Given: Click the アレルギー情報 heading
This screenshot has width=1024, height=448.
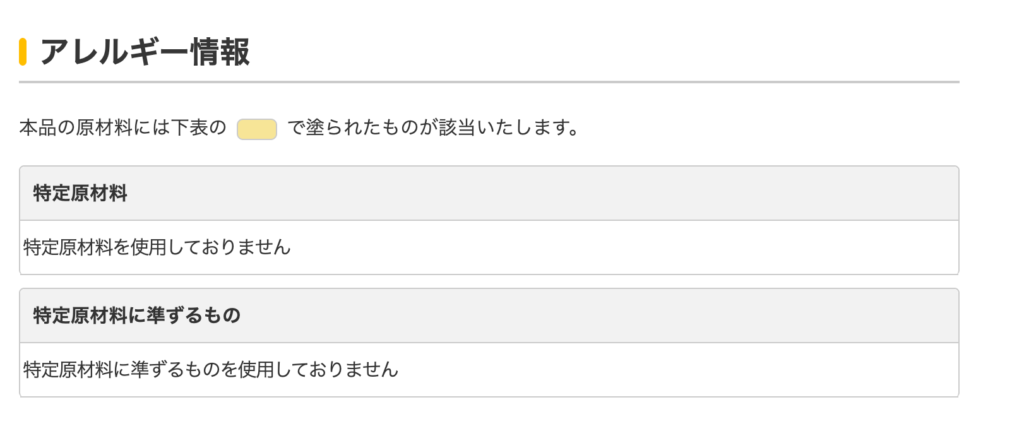Looking at the screenshot, I should click(x=144, y=51).
